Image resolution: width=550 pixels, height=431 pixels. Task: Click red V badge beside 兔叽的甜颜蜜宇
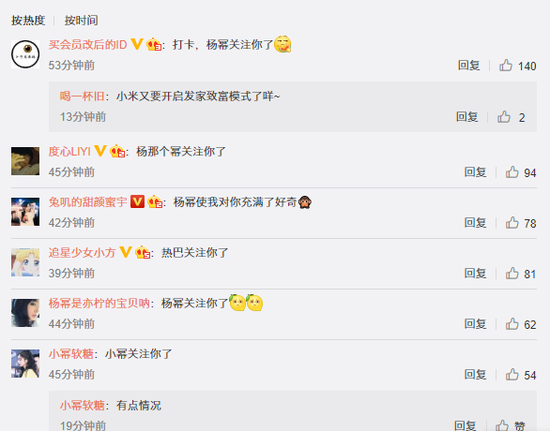point(137,202)
